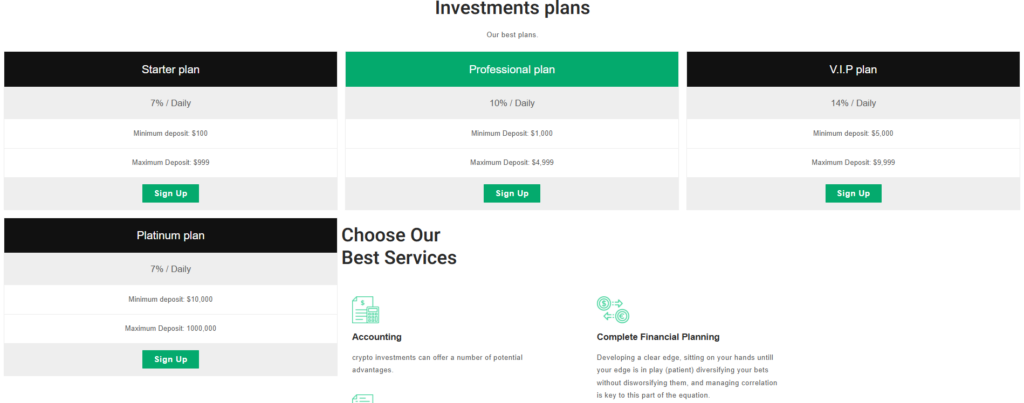Click the Accounting service title
This screenshot has height=403, width=1024.
tap(377, 337)
